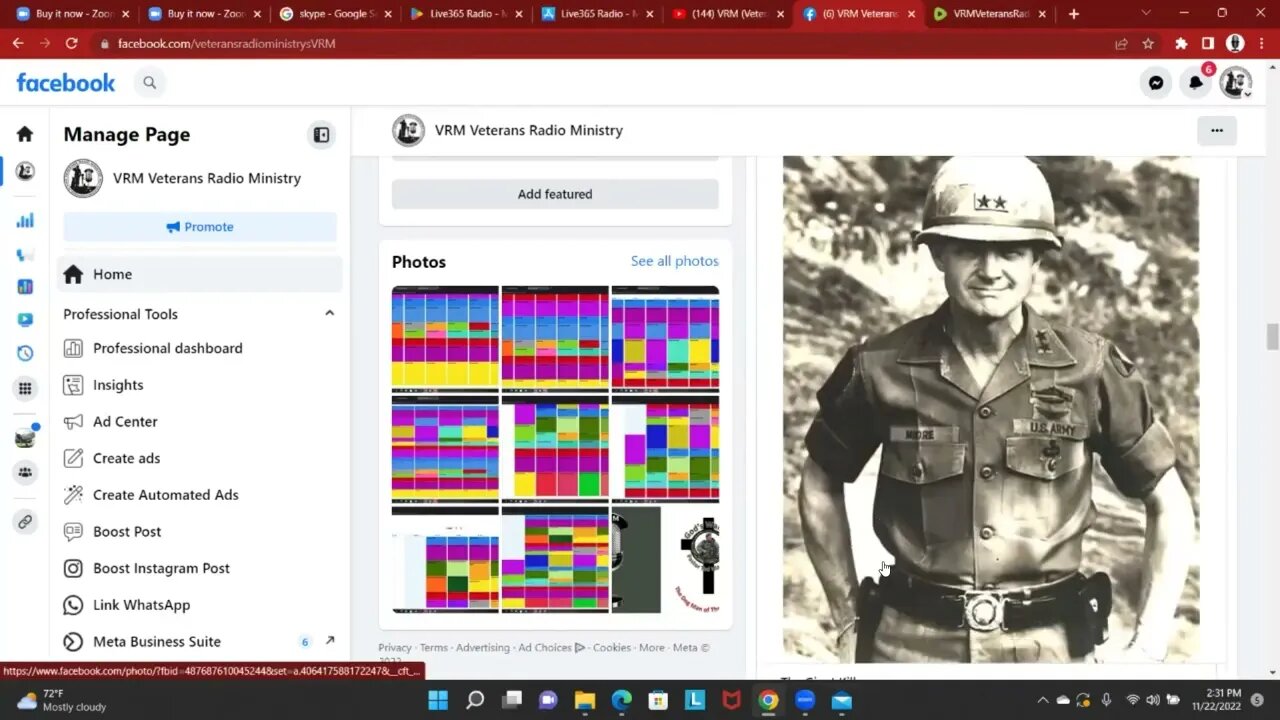Open browser extensions puzzle icon
The image size is (1280, 720).
click(x=1181, y=44)
